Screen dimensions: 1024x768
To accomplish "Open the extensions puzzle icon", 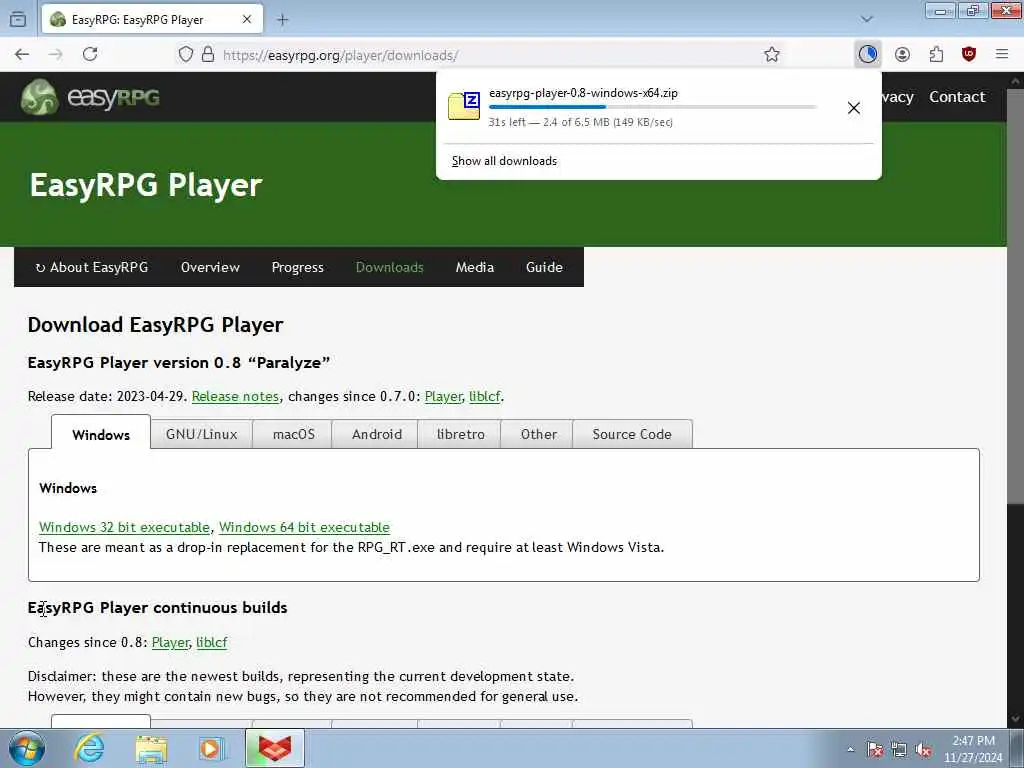I will (936, 55).
